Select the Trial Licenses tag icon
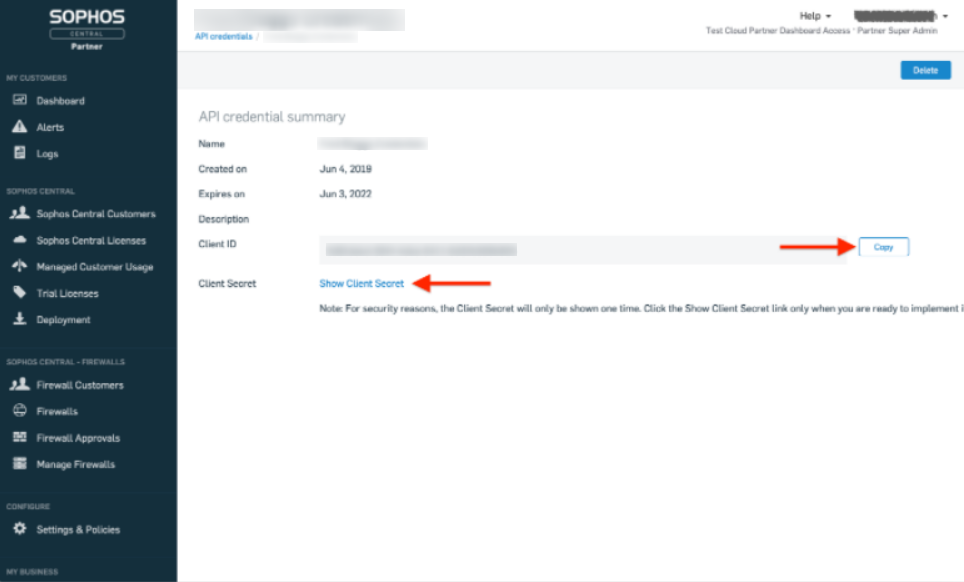 point(18,293)
